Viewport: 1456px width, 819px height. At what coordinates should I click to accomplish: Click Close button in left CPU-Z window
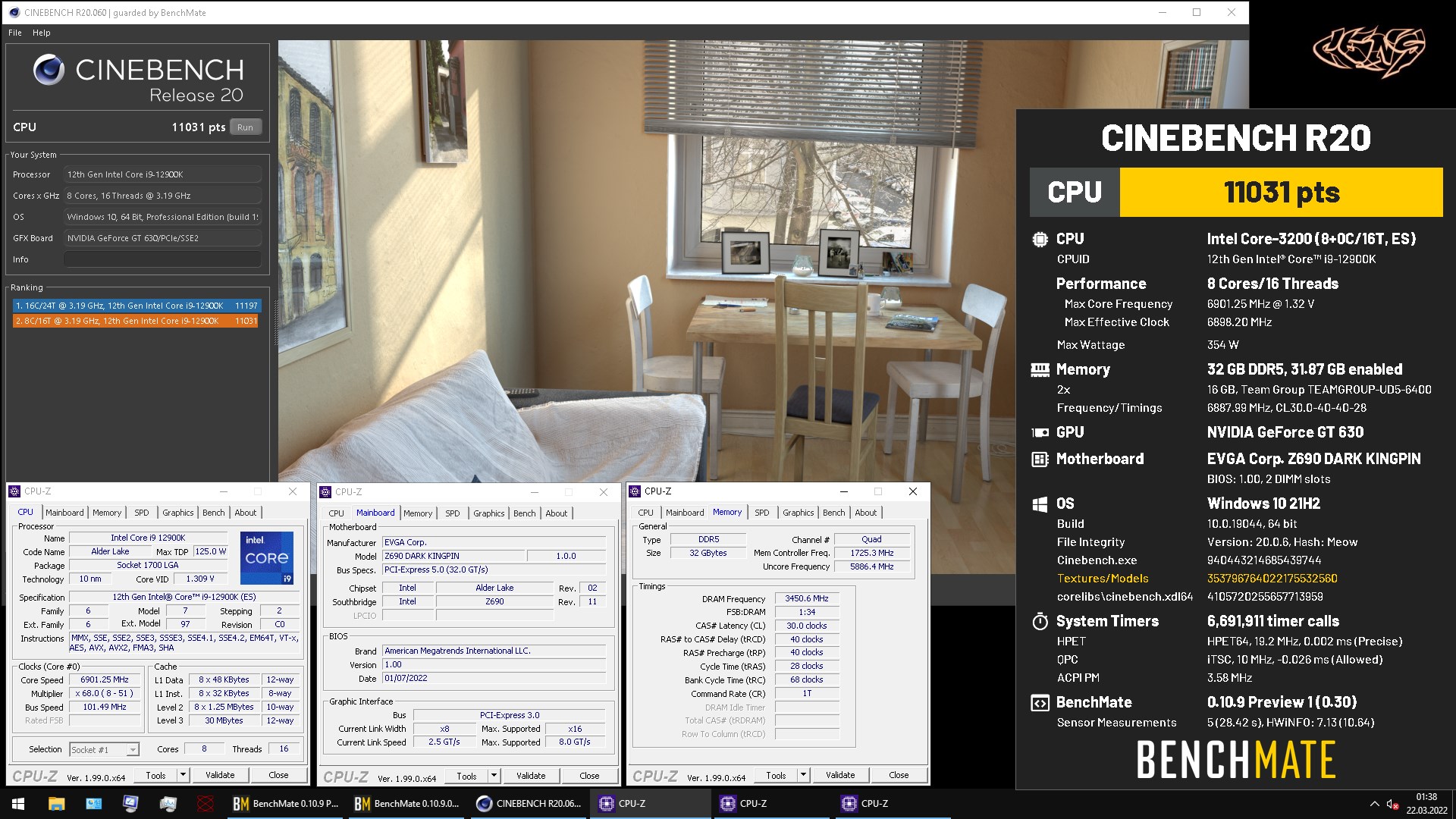click(278, 775)
